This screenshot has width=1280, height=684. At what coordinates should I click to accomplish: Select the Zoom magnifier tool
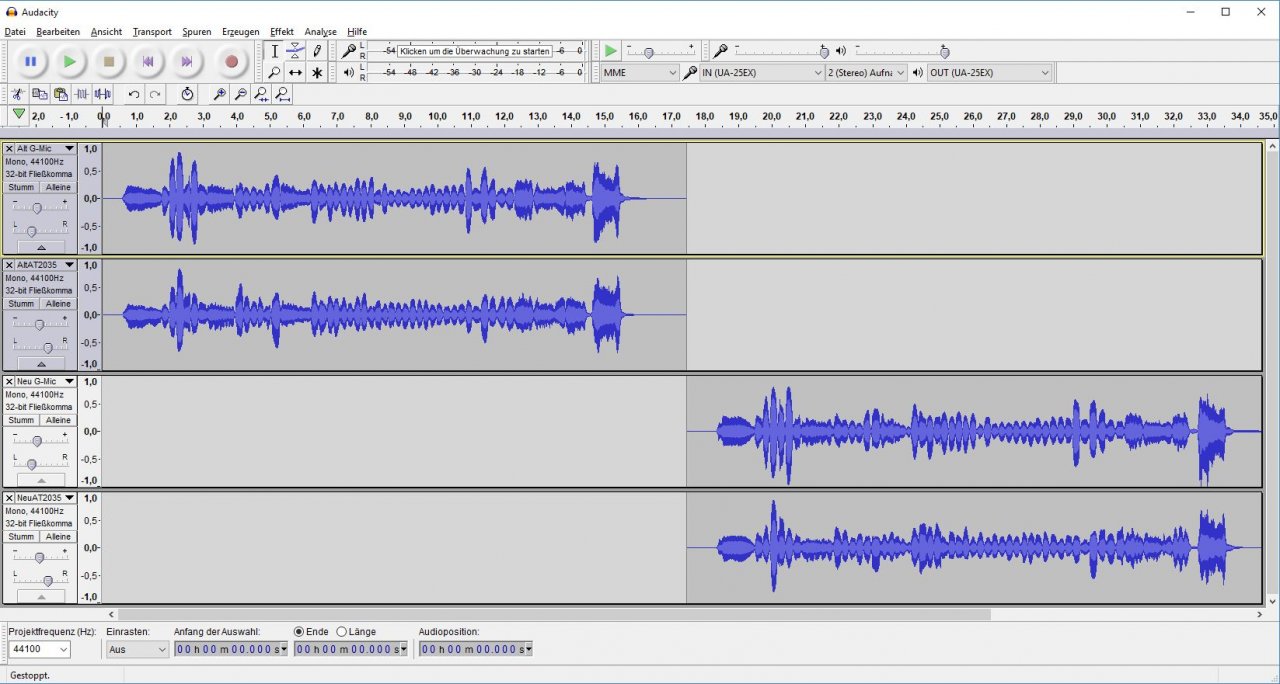(x=274, y=73)
